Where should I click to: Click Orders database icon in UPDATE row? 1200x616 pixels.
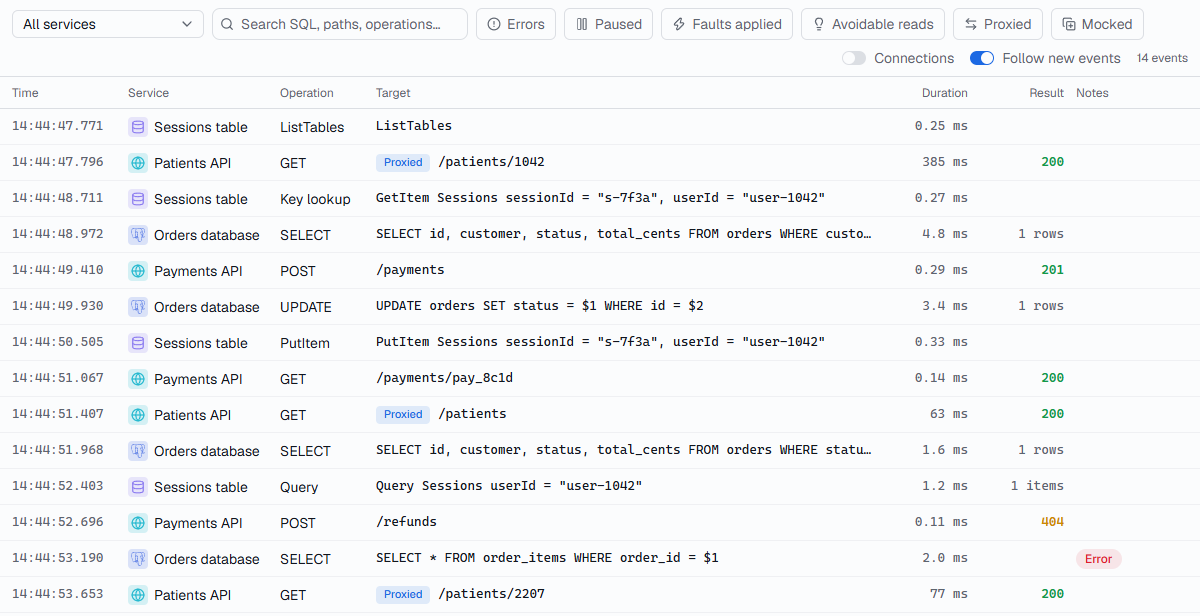coord(138,307)
